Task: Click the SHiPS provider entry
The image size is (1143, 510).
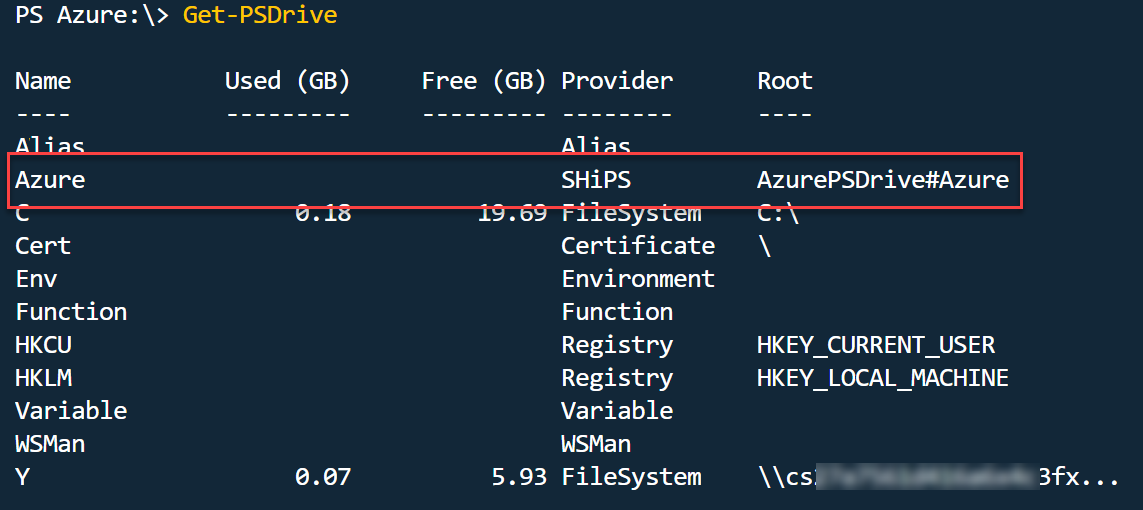Action: (x=597, y=180)
